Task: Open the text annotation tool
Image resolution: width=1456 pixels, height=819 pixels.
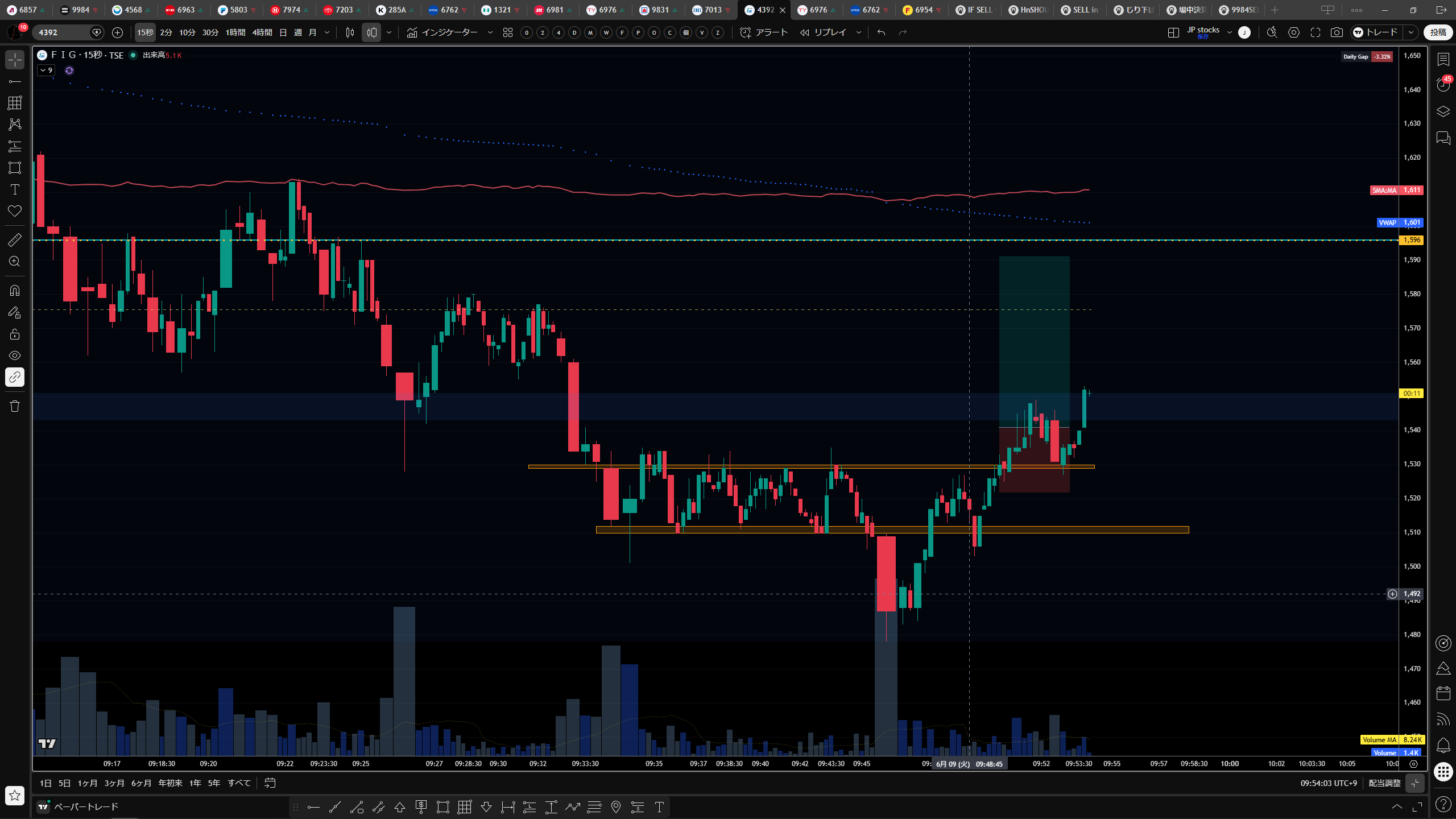Action: click(x=15, y=189)
